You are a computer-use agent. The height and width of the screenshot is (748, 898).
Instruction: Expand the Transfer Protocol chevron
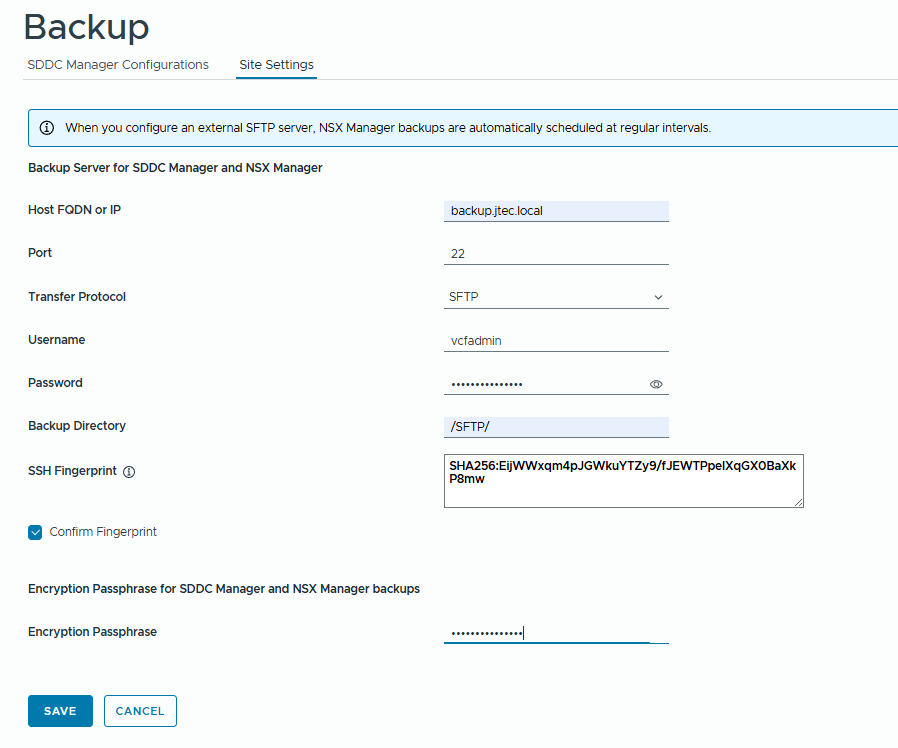click(659, 297)
